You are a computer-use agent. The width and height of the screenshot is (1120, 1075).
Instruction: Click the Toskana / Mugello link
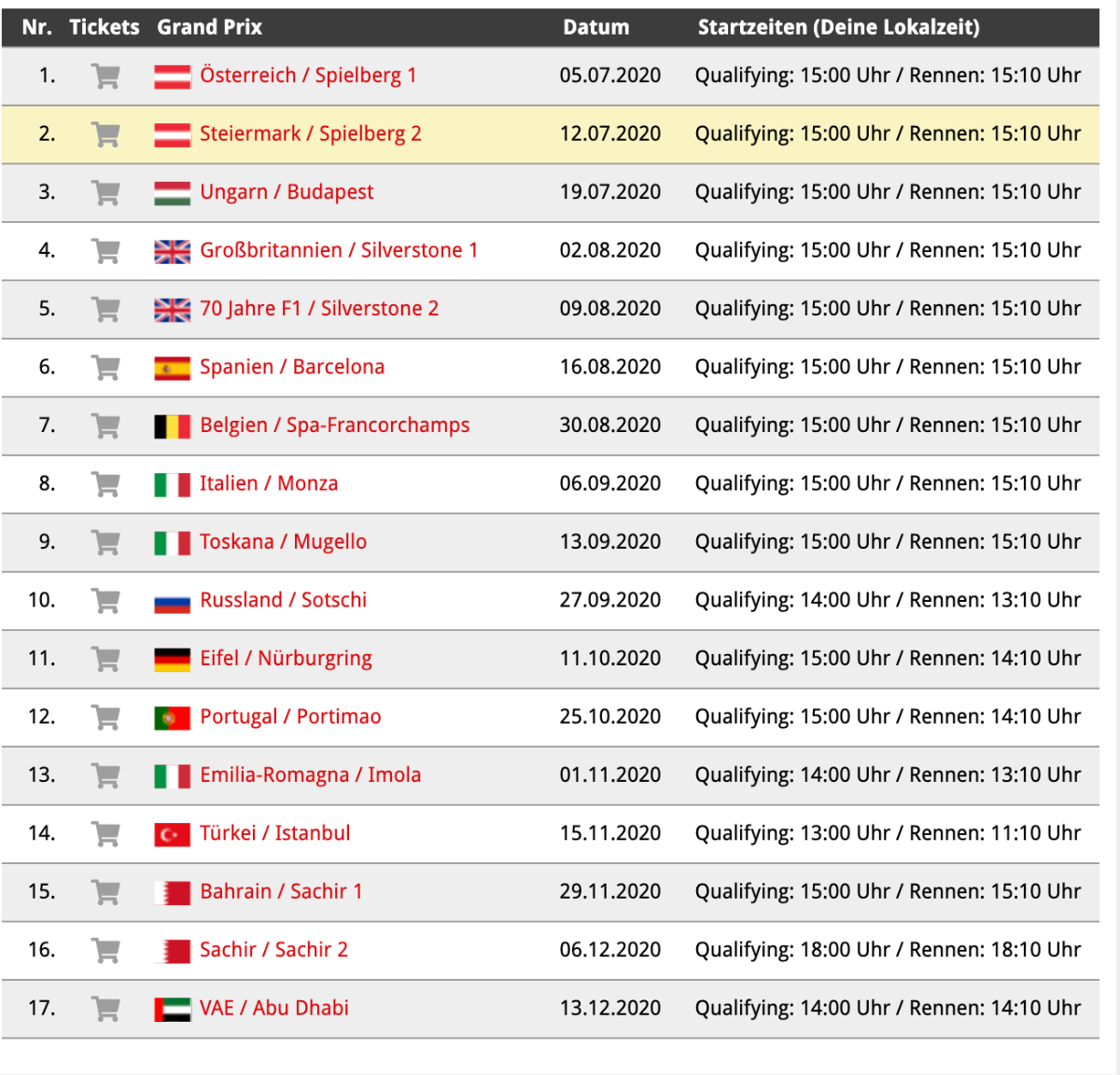pyautogui.click(x=283, y=541)
